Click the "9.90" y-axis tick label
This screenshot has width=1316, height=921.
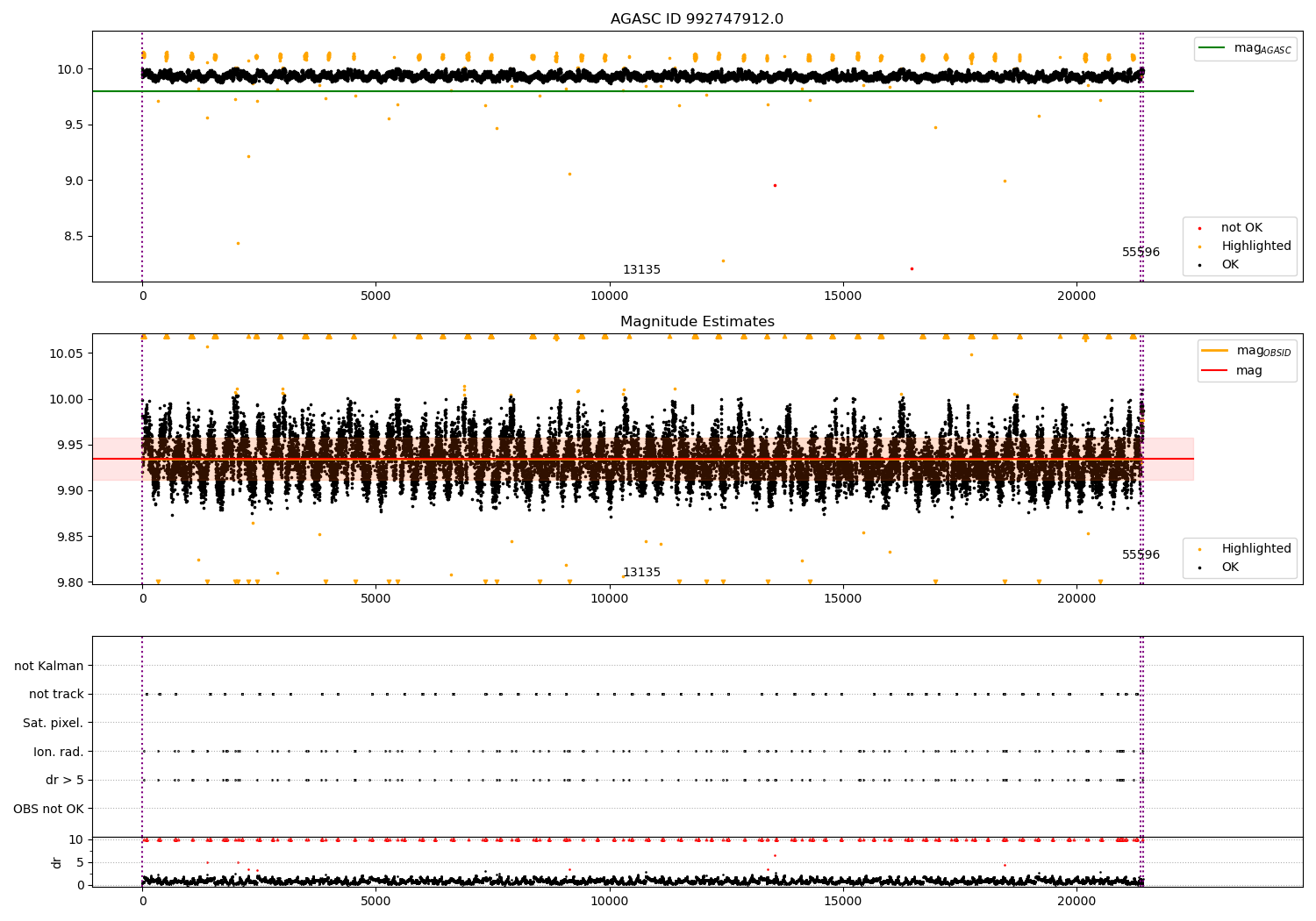72,490
